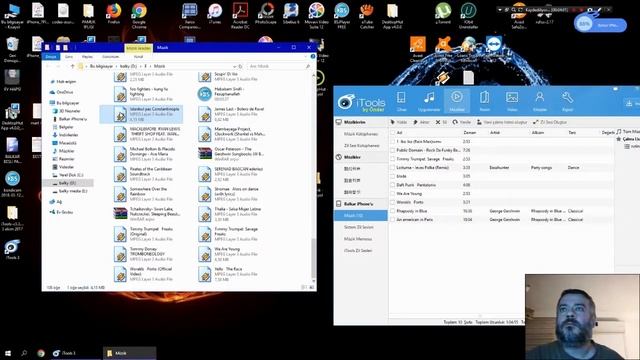This screenshot has width=640, height=360.
Task: Check the Timmy Trumpet, Savage - Freaks song
Action: click(393, 159)
